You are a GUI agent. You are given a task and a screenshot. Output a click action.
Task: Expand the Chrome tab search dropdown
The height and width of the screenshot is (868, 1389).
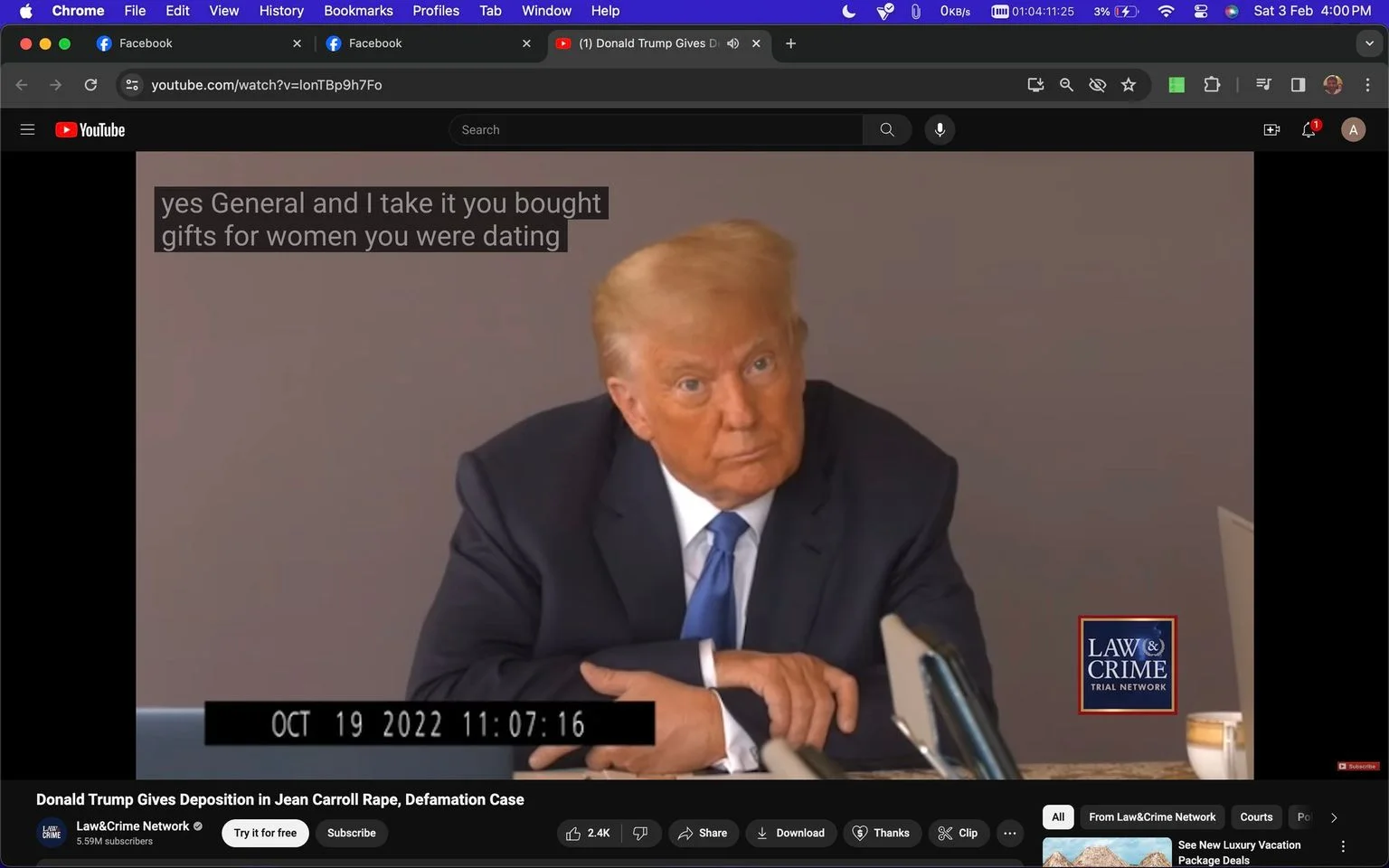point(1369,43)
